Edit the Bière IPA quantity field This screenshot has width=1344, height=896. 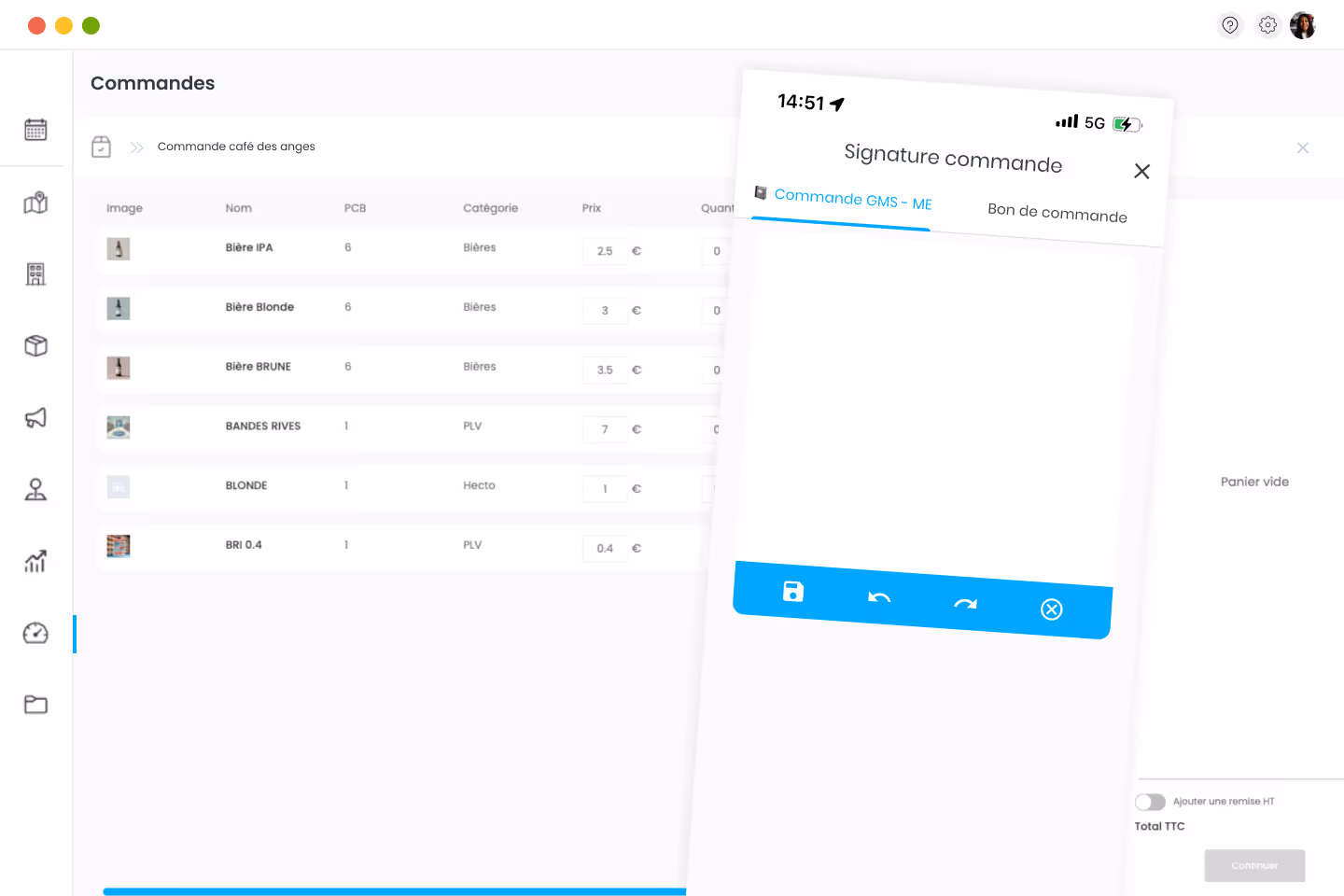pos(716,251)
